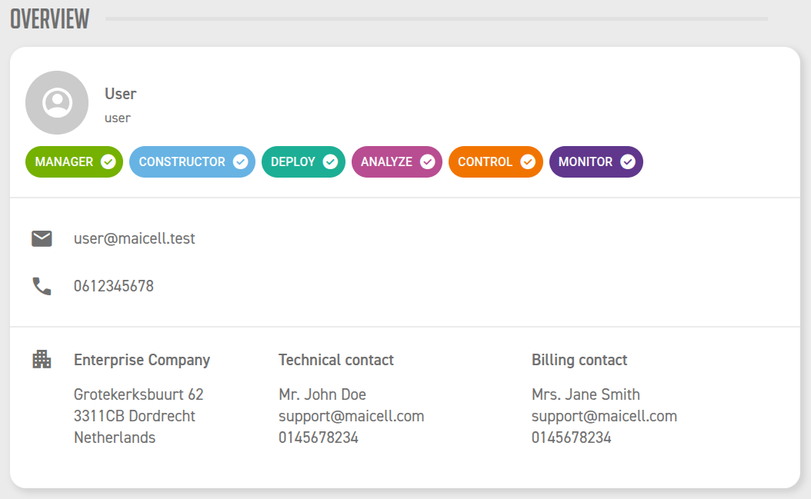Click the billing contact's support@maicell.com email
The height and width of the screenshot is (499, 811).
604,416
